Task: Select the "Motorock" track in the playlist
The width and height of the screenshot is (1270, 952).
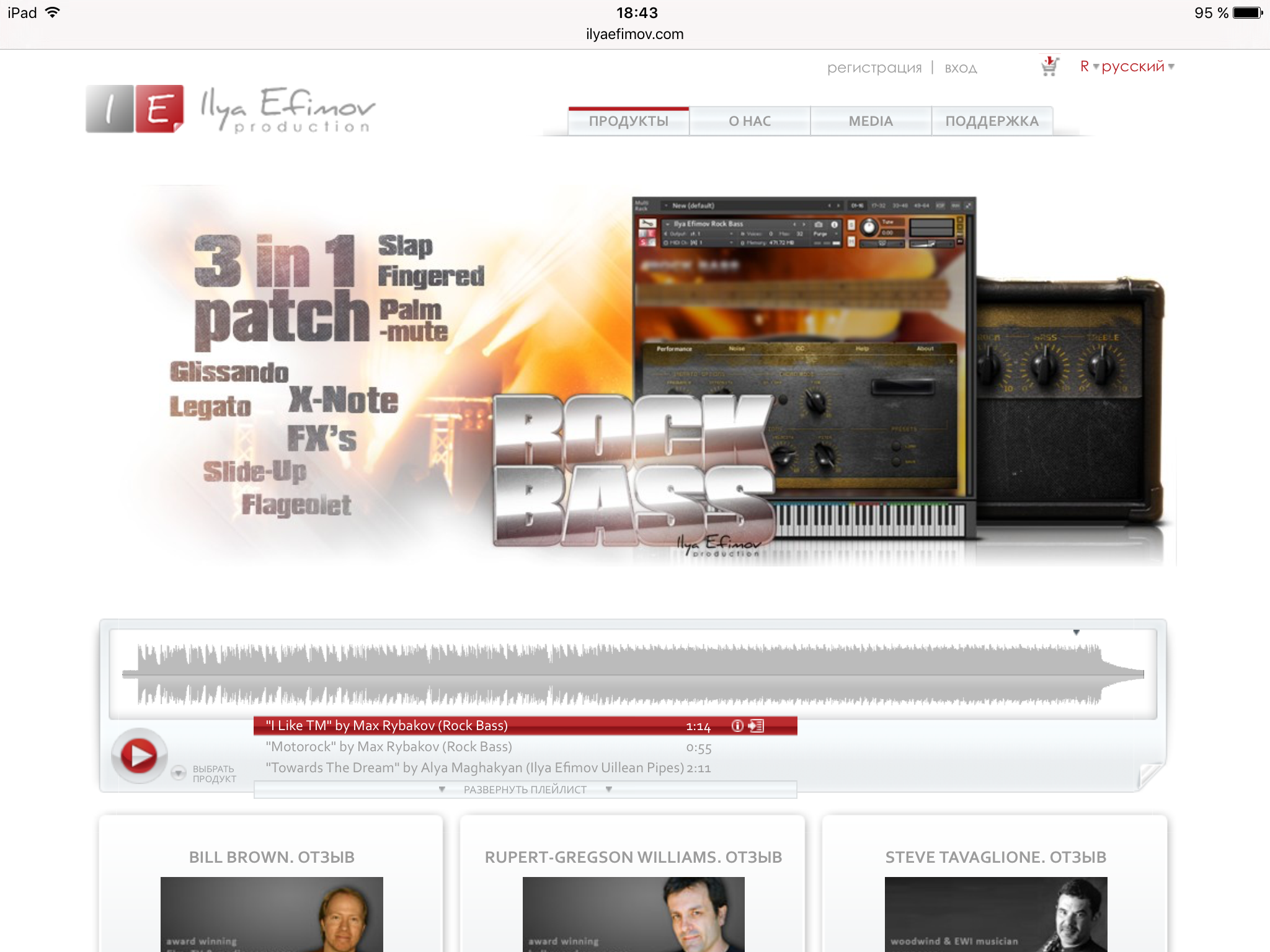Action: 389,747
